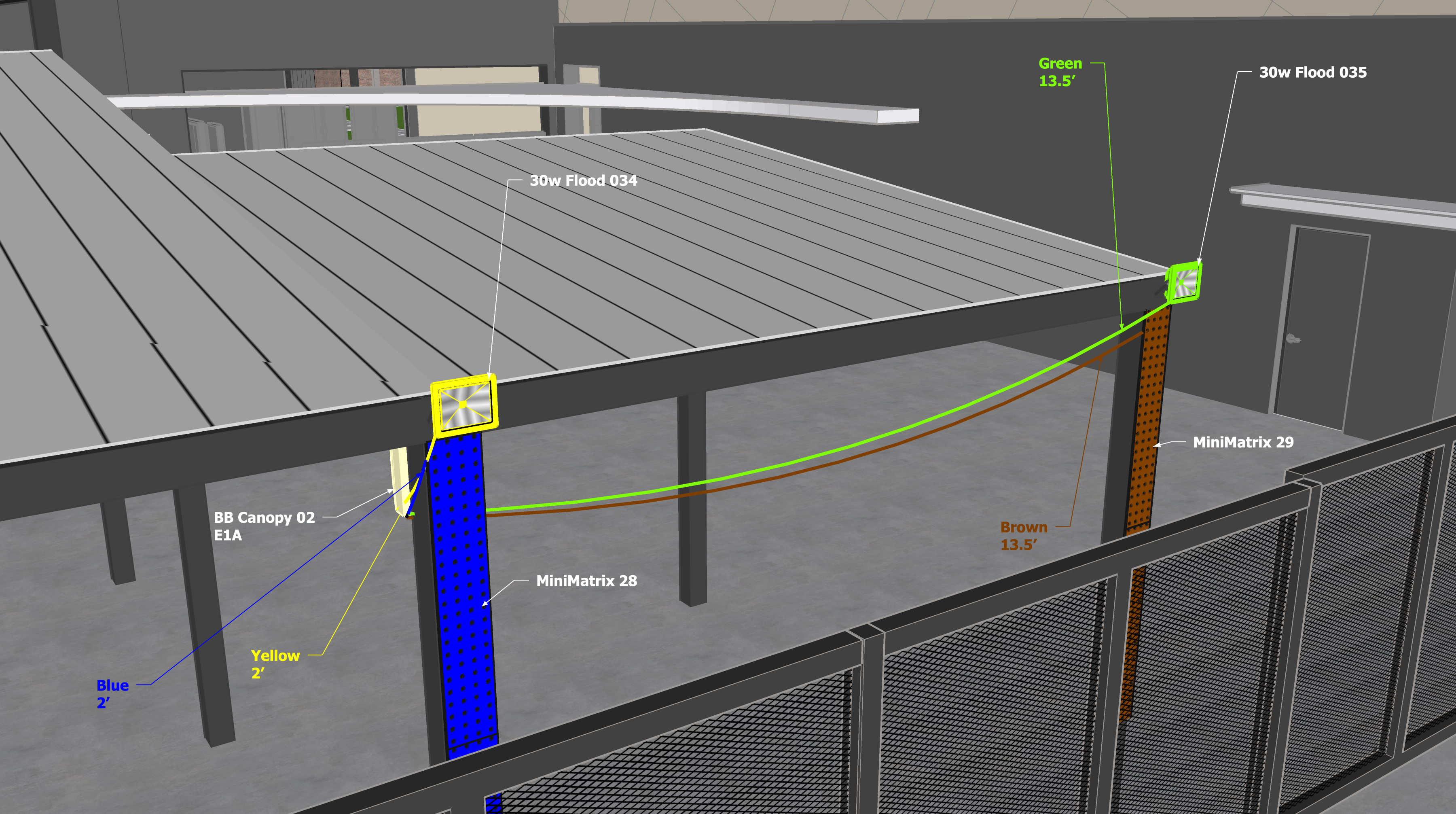Click the green 30w Flood 035 light fixture
This screenshot has width=1456, height=814.
point(1183,282)
